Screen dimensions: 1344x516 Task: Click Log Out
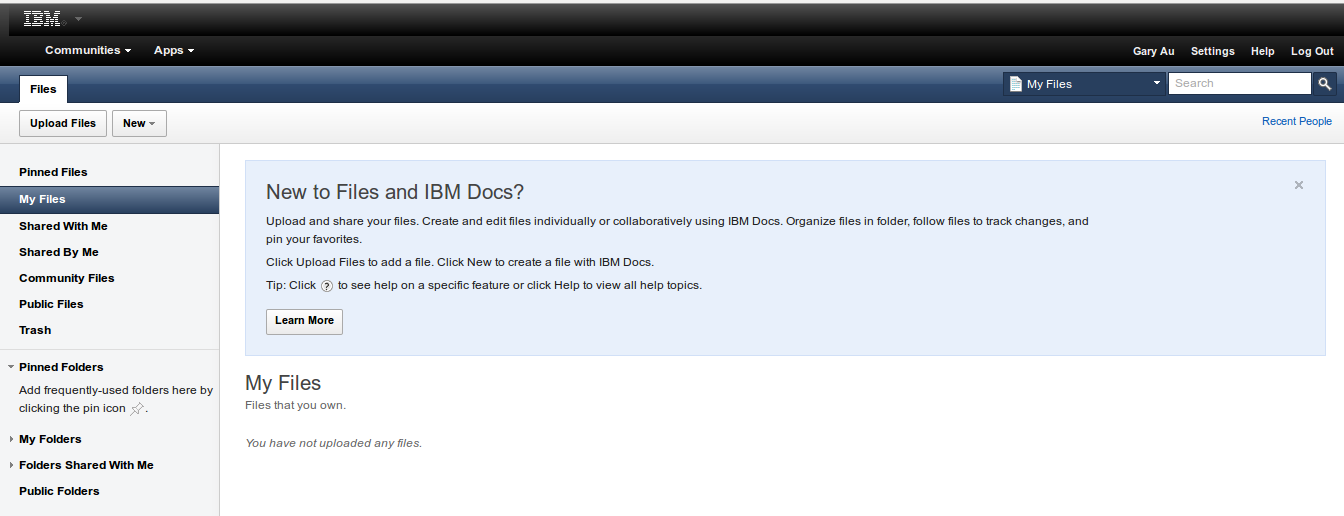pyautogui.click(x=1312, y=51)
